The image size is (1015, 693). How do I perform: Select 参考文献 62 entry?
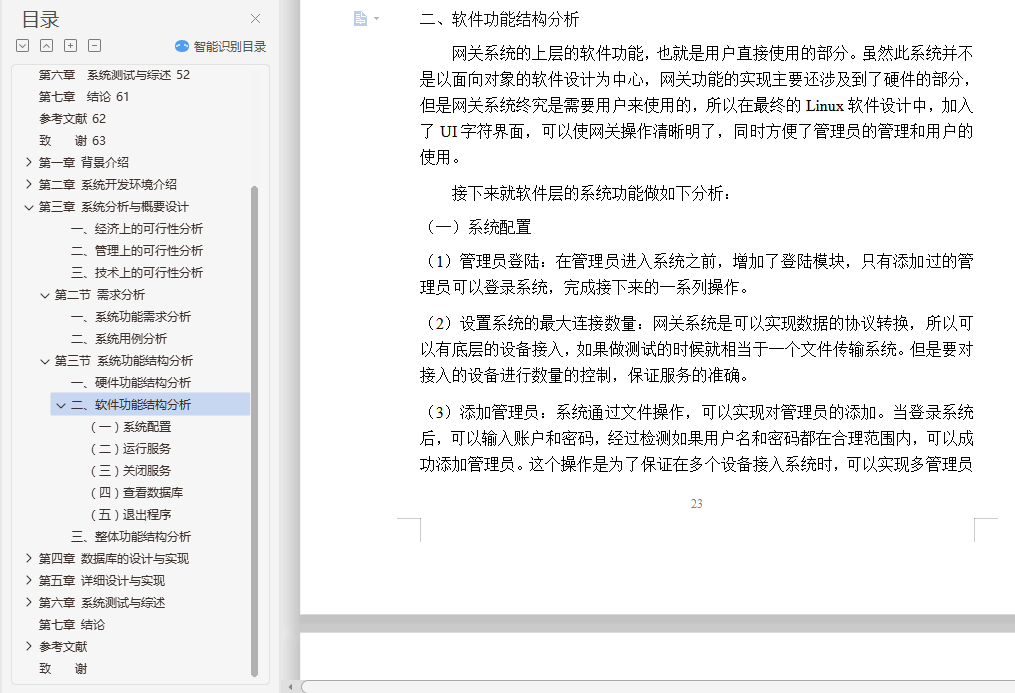(72, 119)
